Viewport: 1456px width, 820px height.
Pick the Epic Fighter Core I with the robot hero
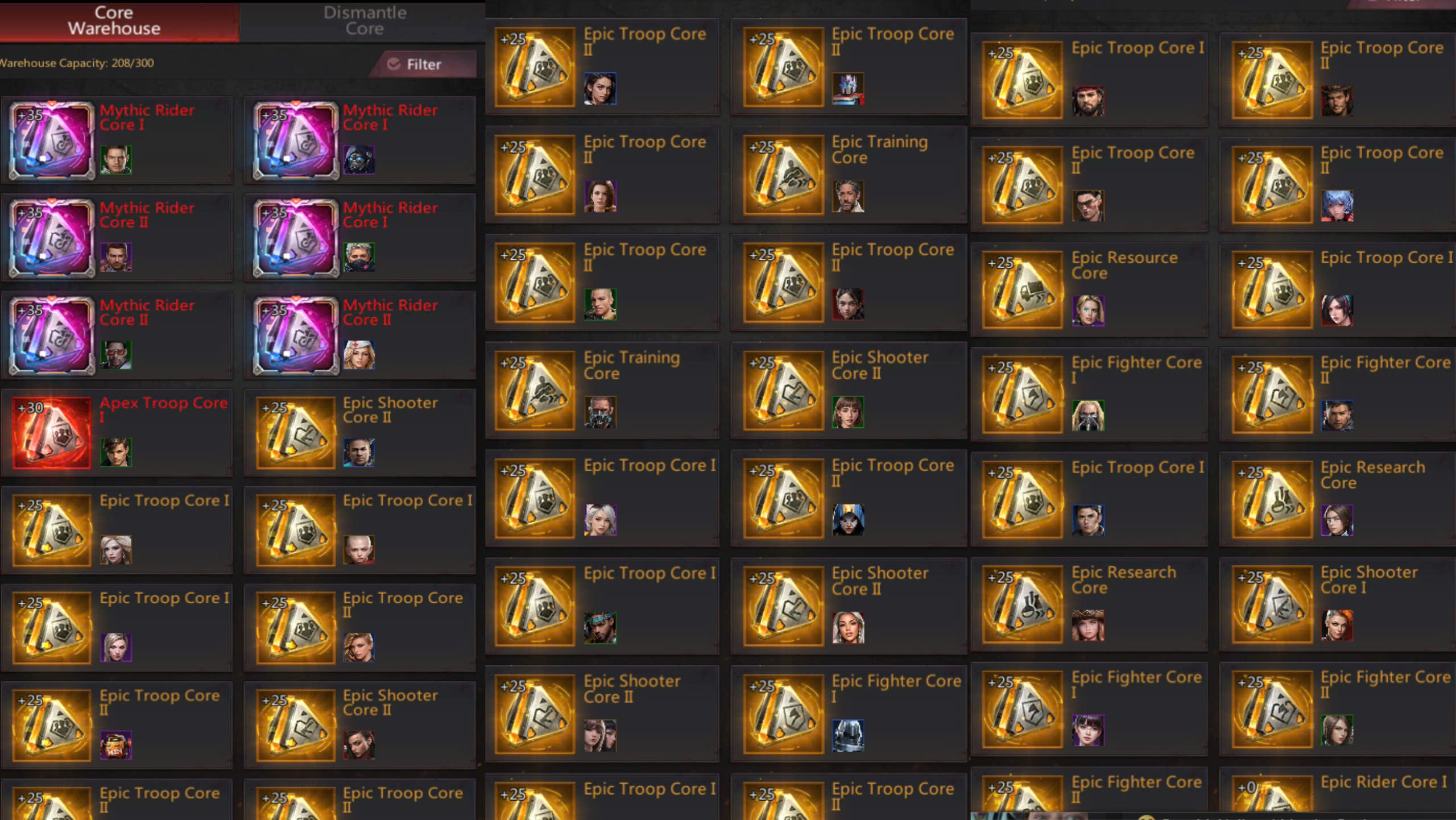pos(849,714)
